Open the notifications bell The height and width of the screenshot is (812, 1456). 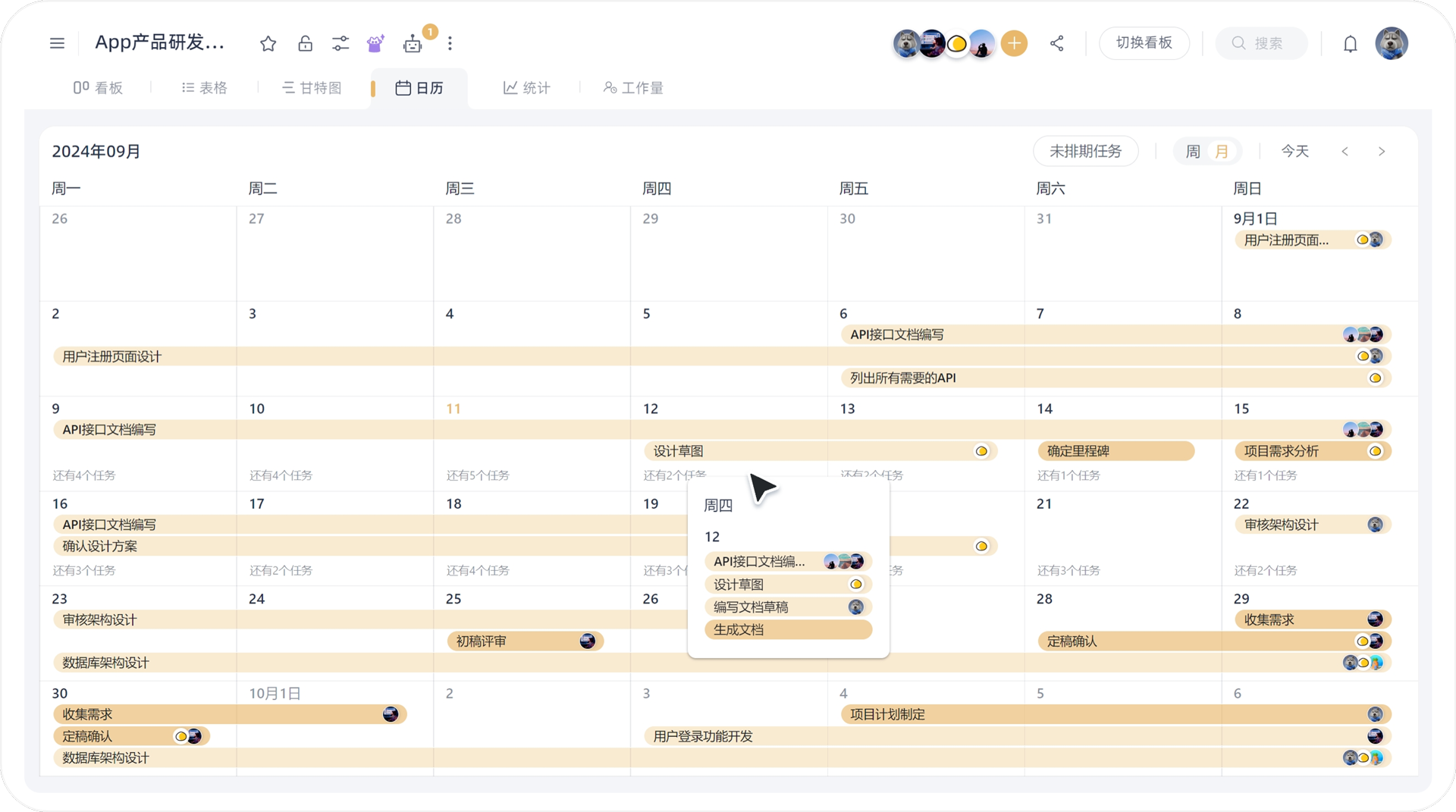tap(1351, 43)
